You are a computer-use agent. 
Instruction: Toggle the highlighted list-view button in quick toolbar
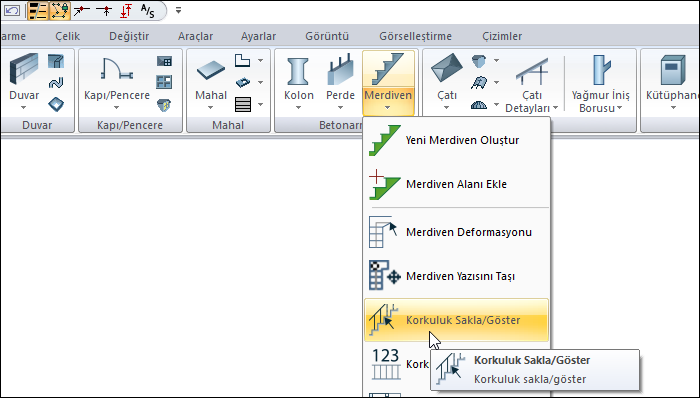point(38,11)
